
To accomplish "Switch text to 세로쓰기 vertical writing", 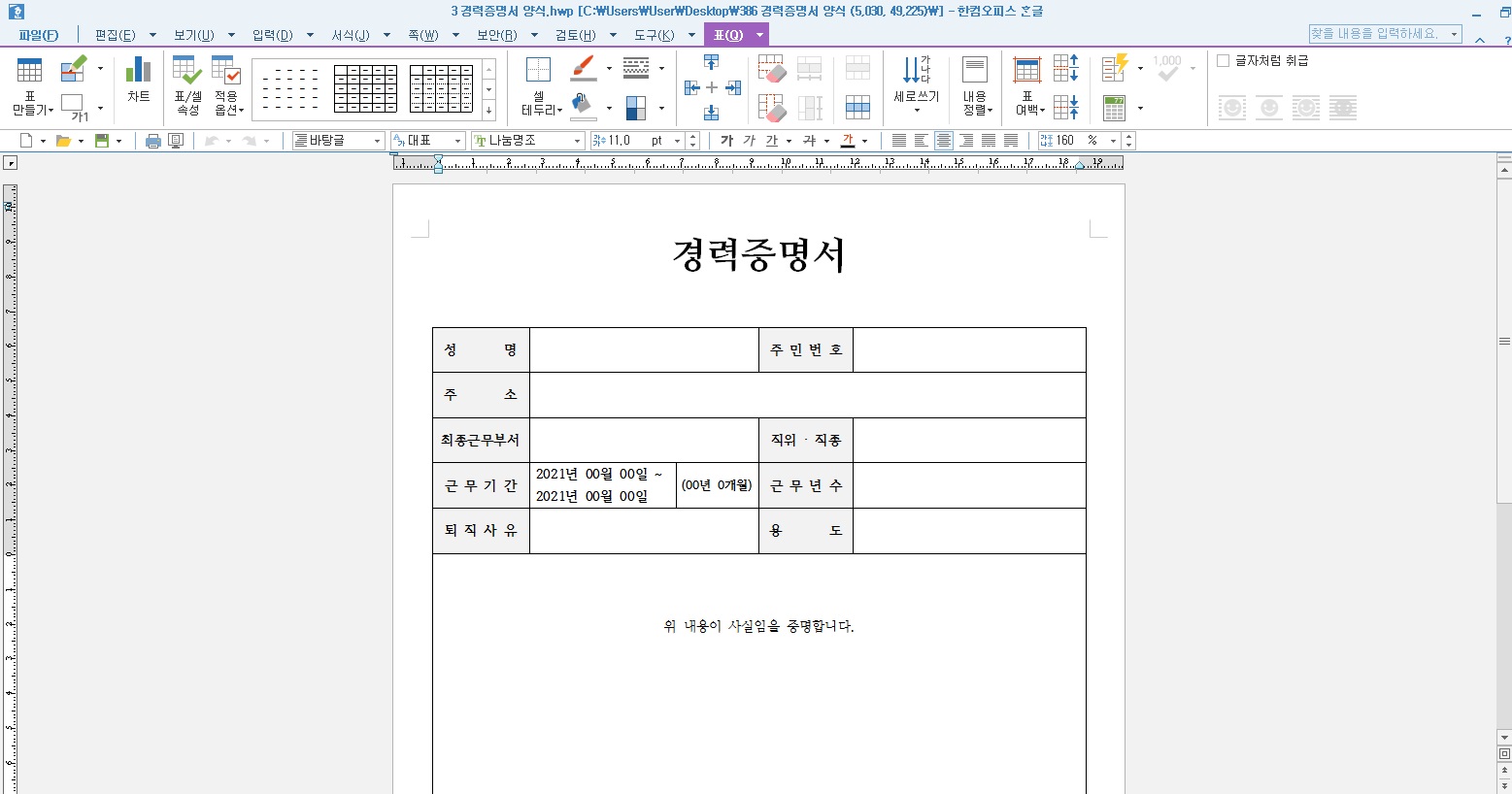I will 917,85.
